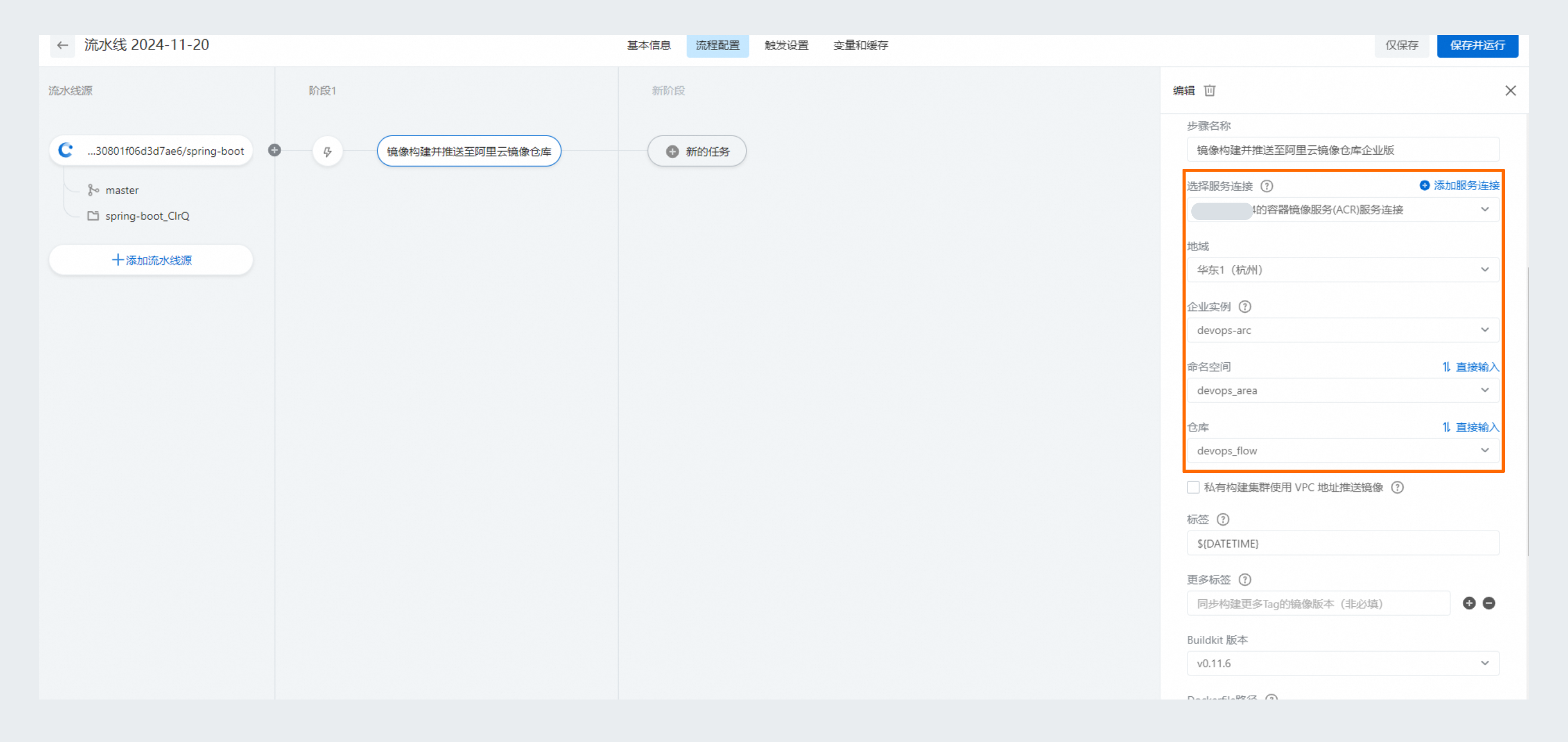Delete step via trash icon

1209,91
